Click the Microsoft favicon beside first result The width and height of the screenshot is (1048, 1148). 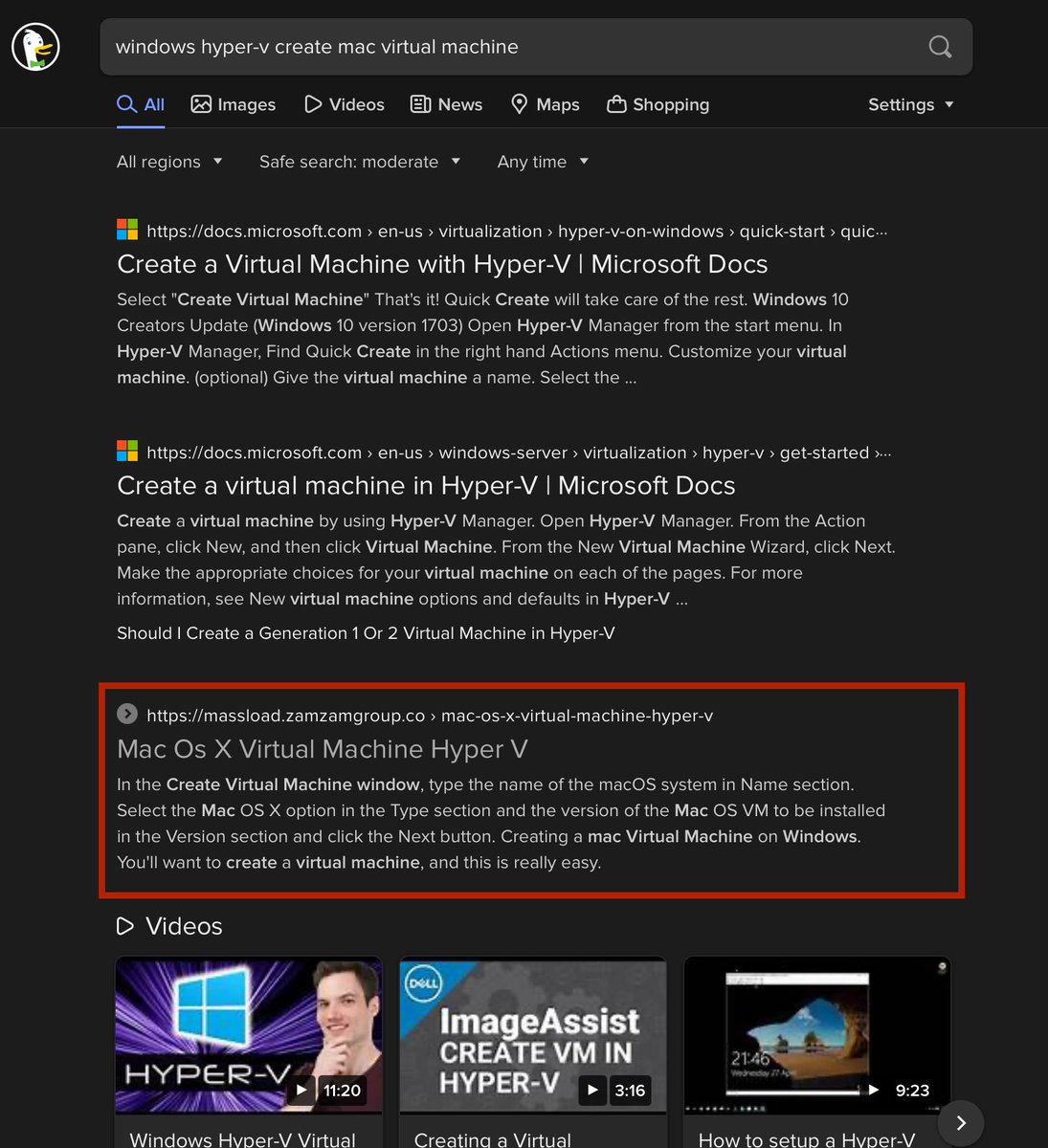click(x=127, y=231)
